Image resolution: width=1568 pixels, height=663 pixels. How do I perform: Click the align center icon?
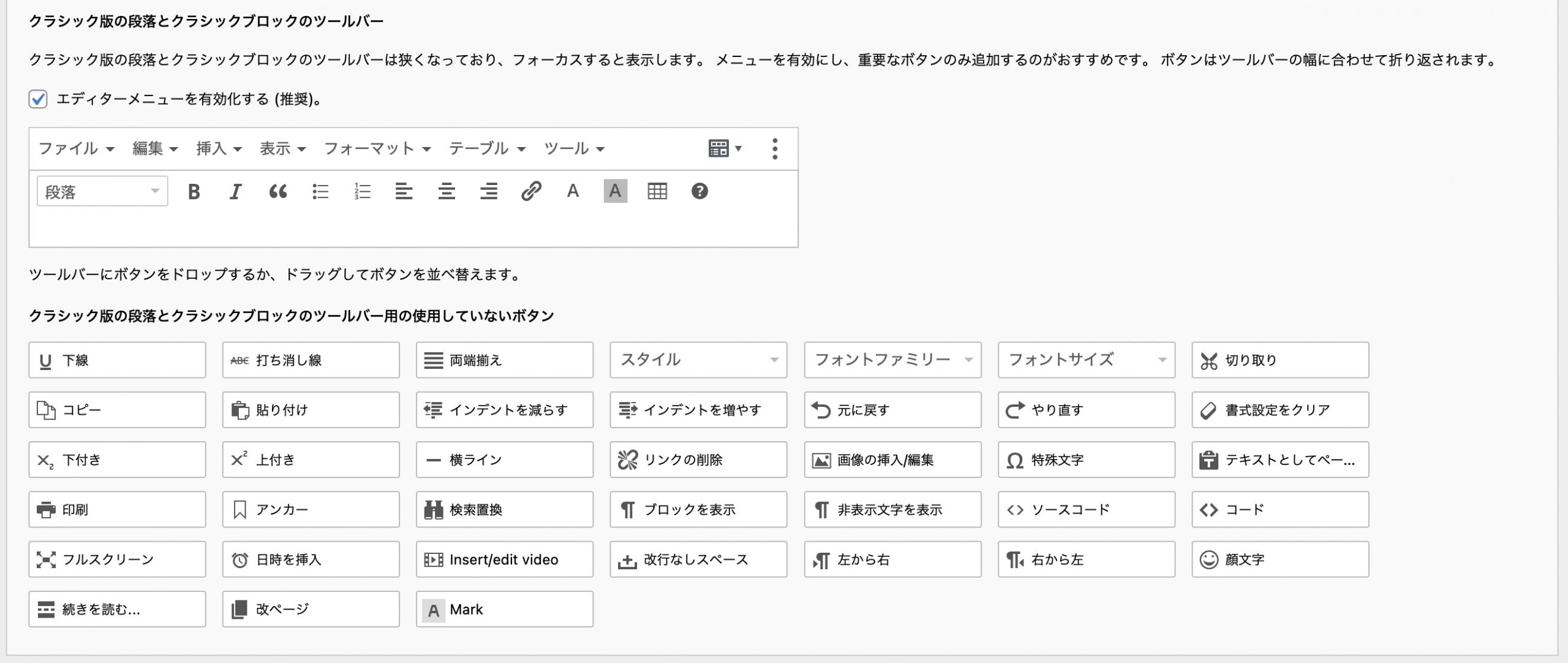click(447, 192)
